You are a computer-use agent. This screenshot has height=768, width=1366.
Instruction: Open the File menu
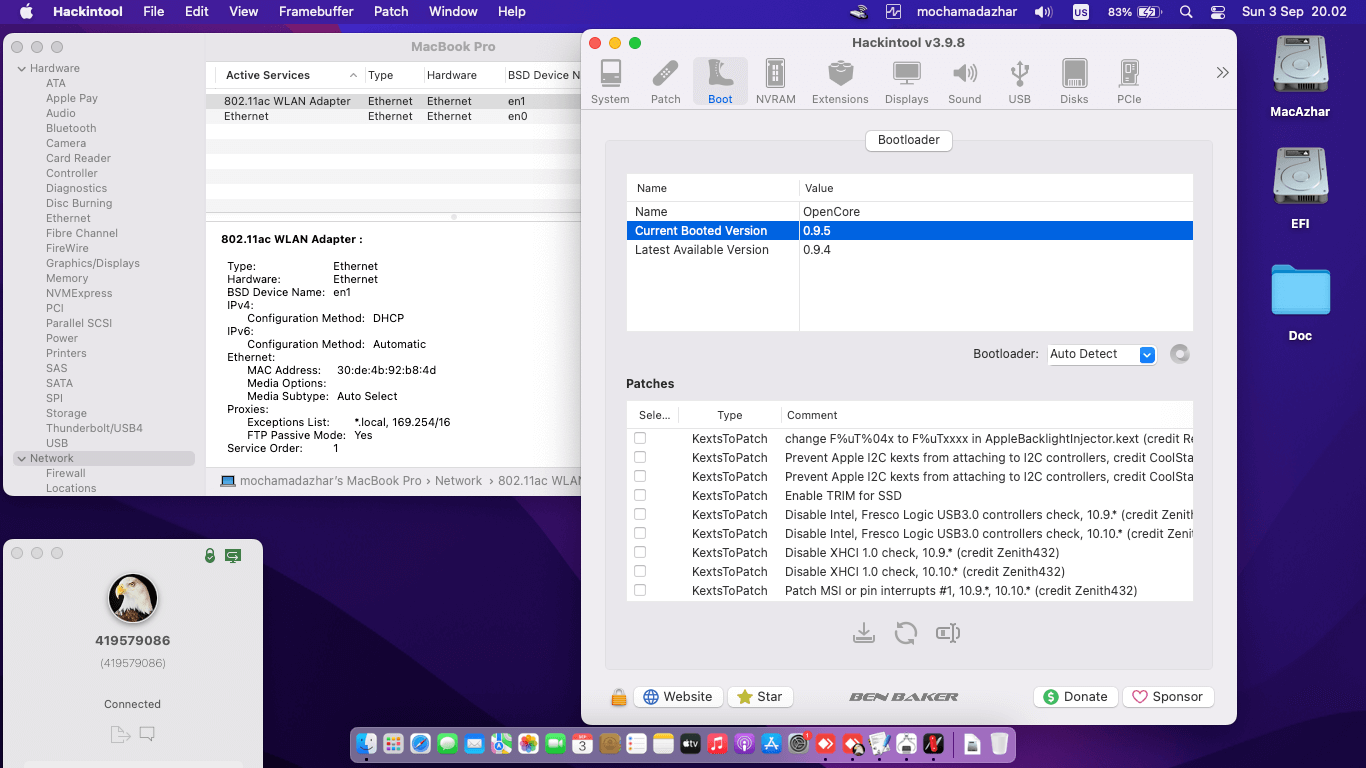click(153, 12)
